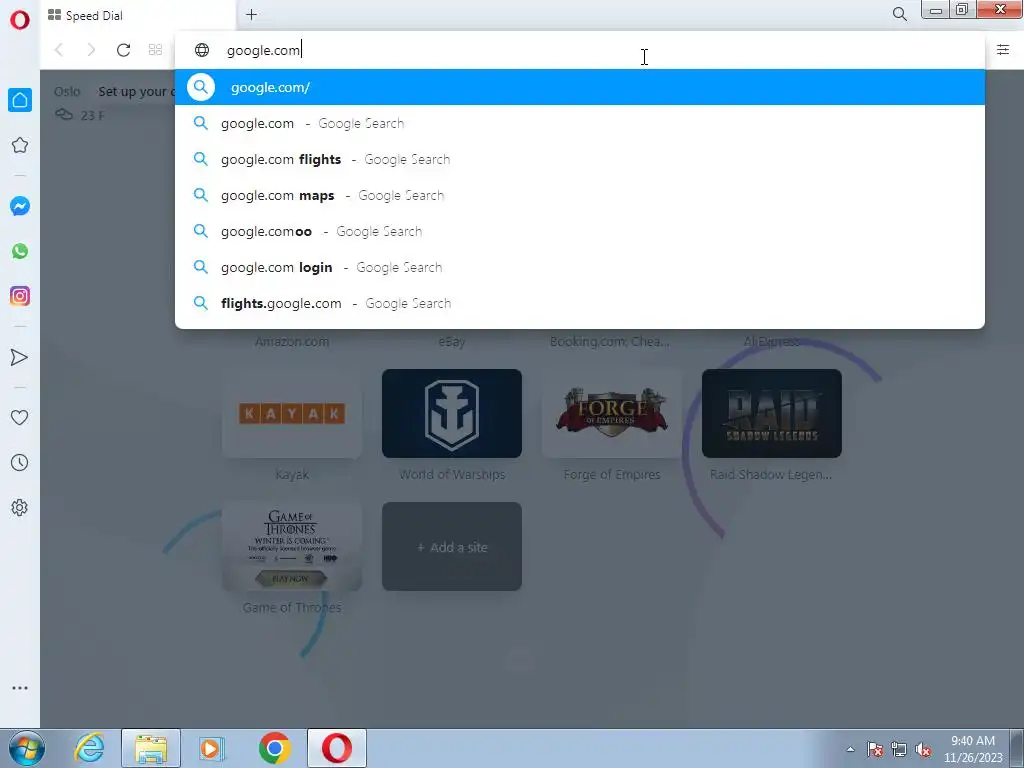Click the Opera taskbar button
Viewport: 1024px width, 768px height.
tap(337, 748)
